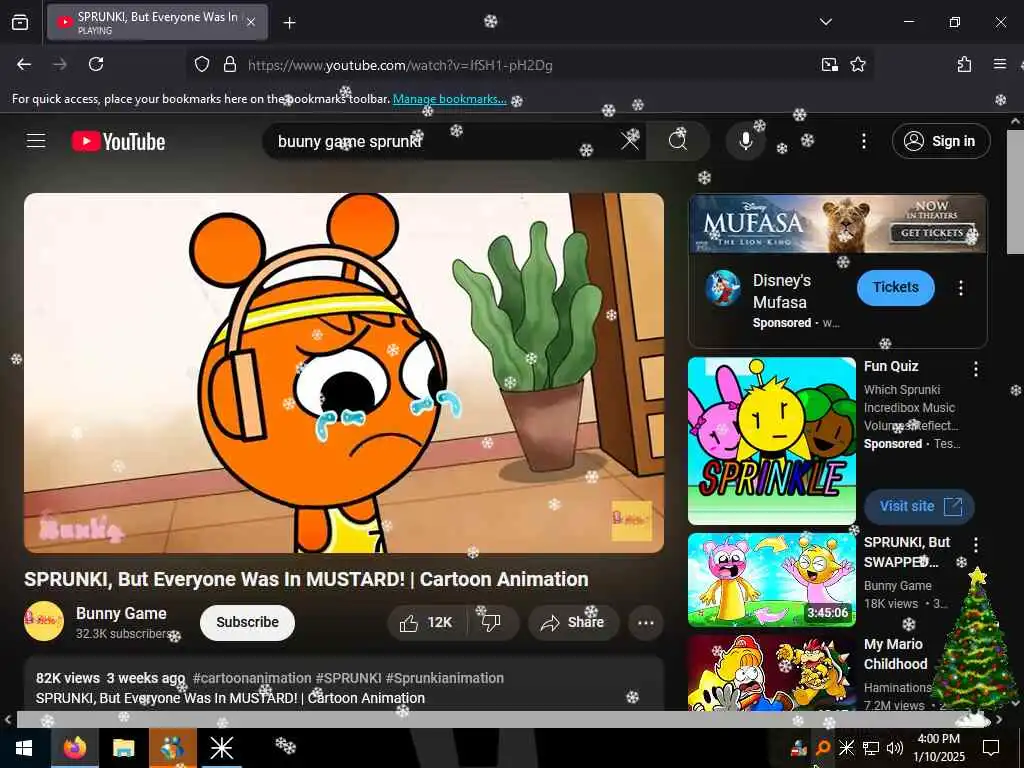Screen dimensions: 1024x768
Task: Open the Bunny Game channel name
Action: 121,613
